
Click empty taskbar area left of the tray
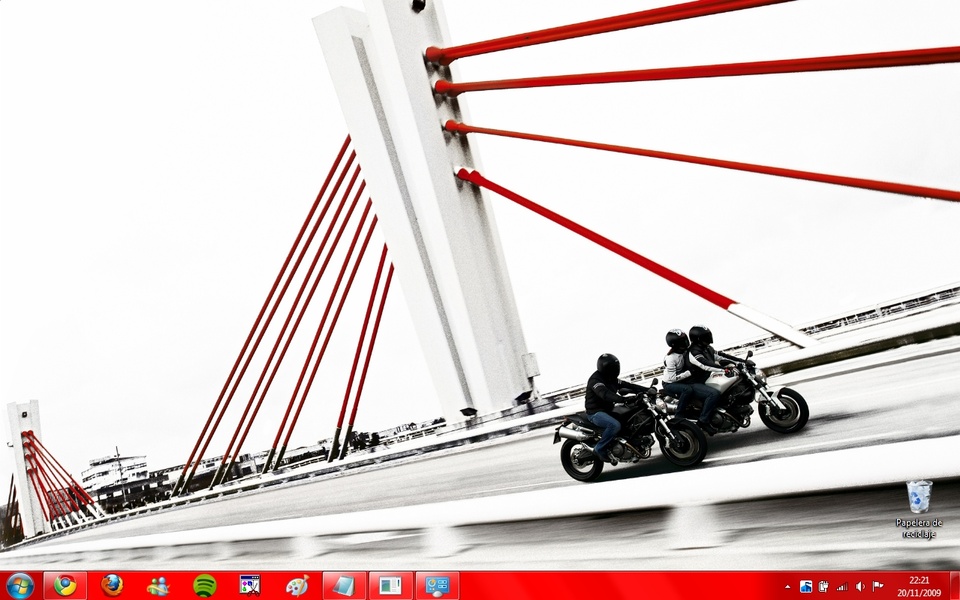[x=620, y=585]
